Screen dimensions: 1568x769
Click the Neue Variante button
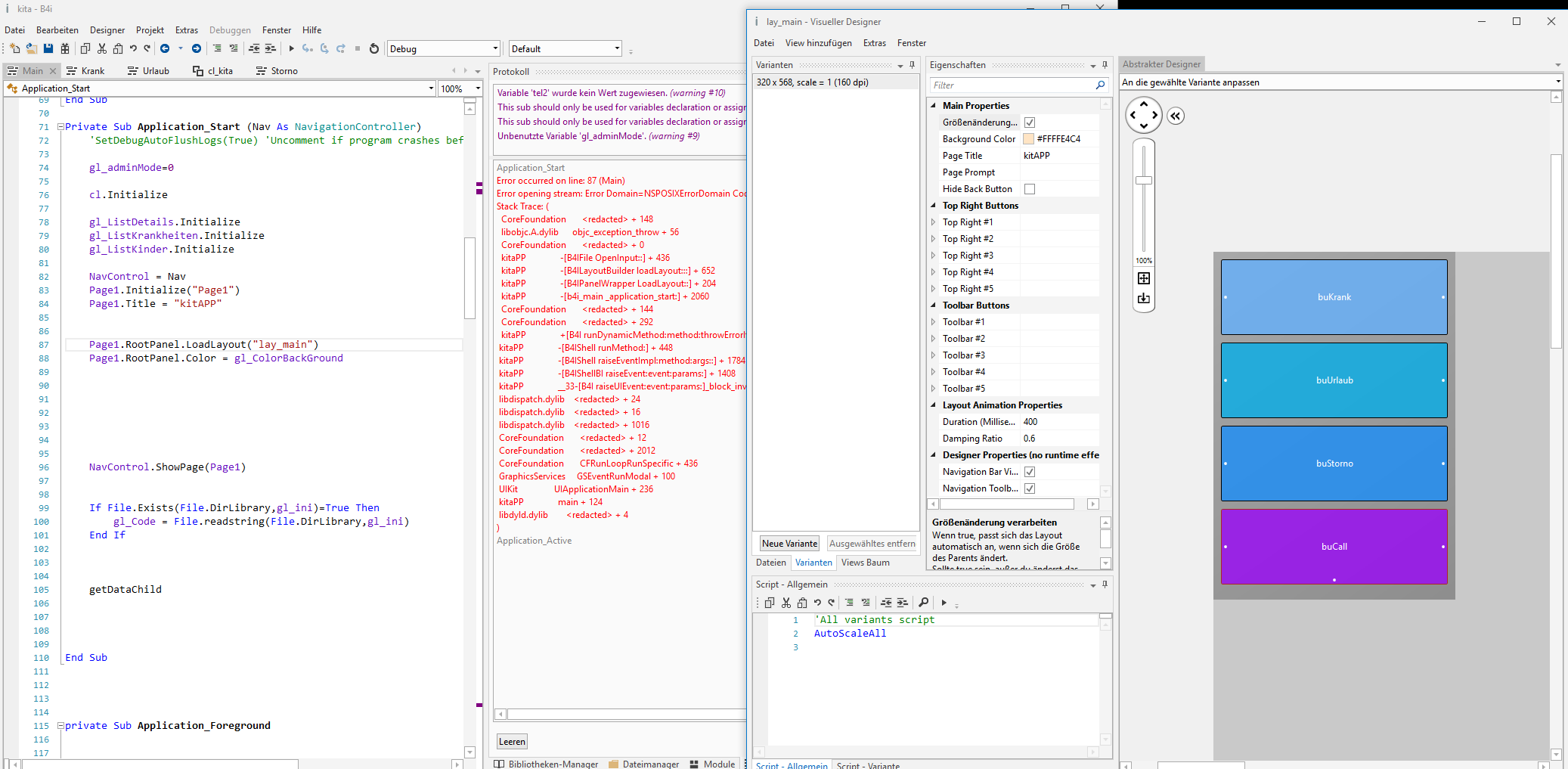pyautogui.click(x=789, y=544)
